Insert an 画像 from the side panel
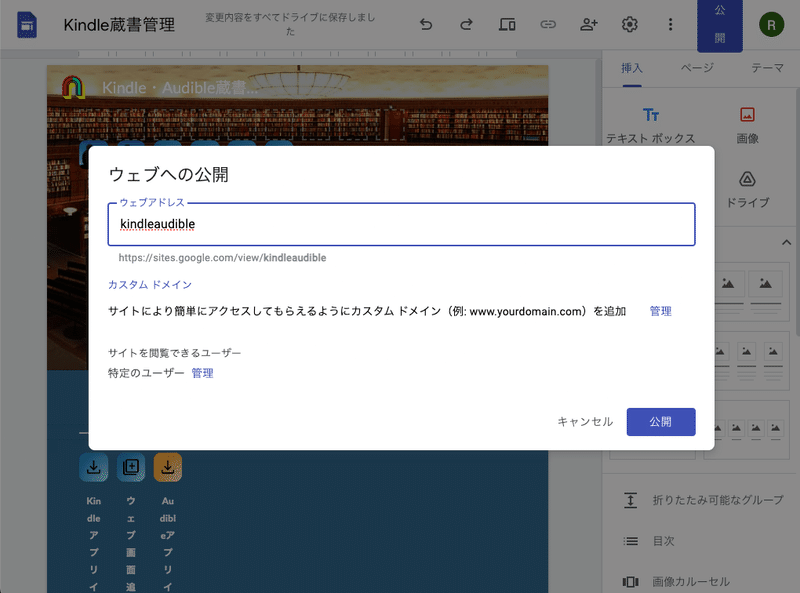The image size is (800, 593). [747, 126]
